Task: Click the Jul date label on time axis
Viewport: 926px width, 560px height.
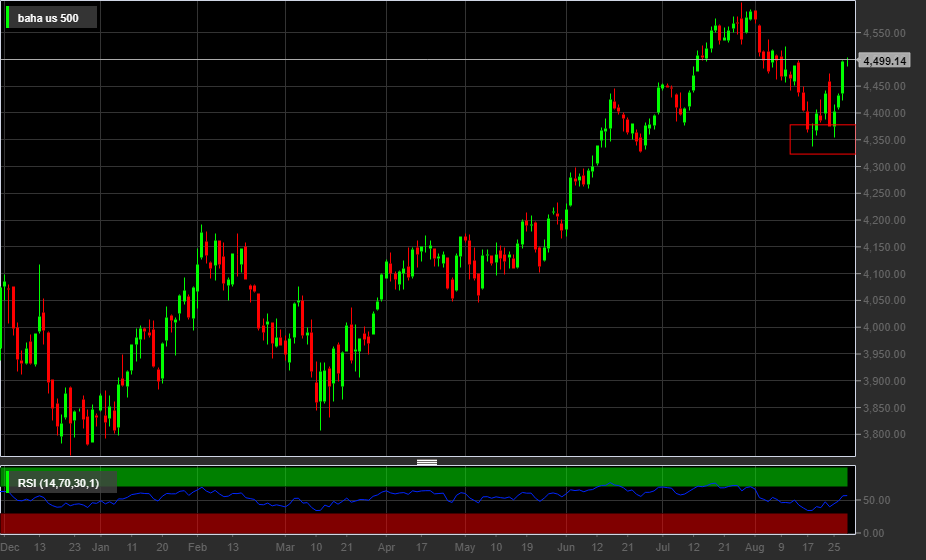Action: (662, 548)
